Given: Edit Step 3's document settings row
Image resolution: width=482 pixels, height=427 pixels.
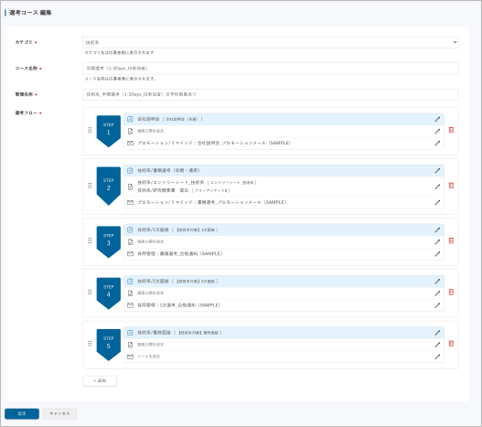Looking at the screenshot, I should (437, 242).
